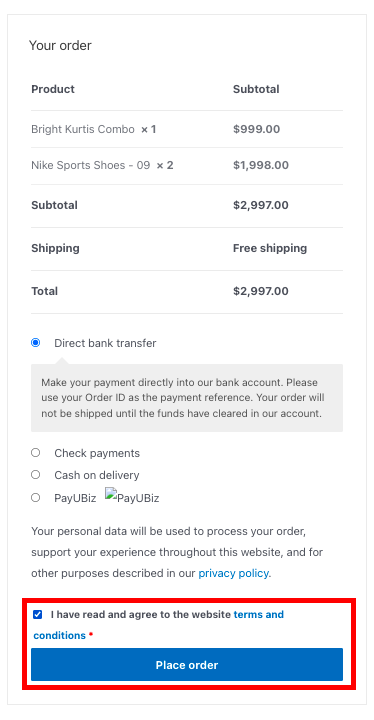
Task: Click the Free shipping text
Action: (x=270, y=248)
